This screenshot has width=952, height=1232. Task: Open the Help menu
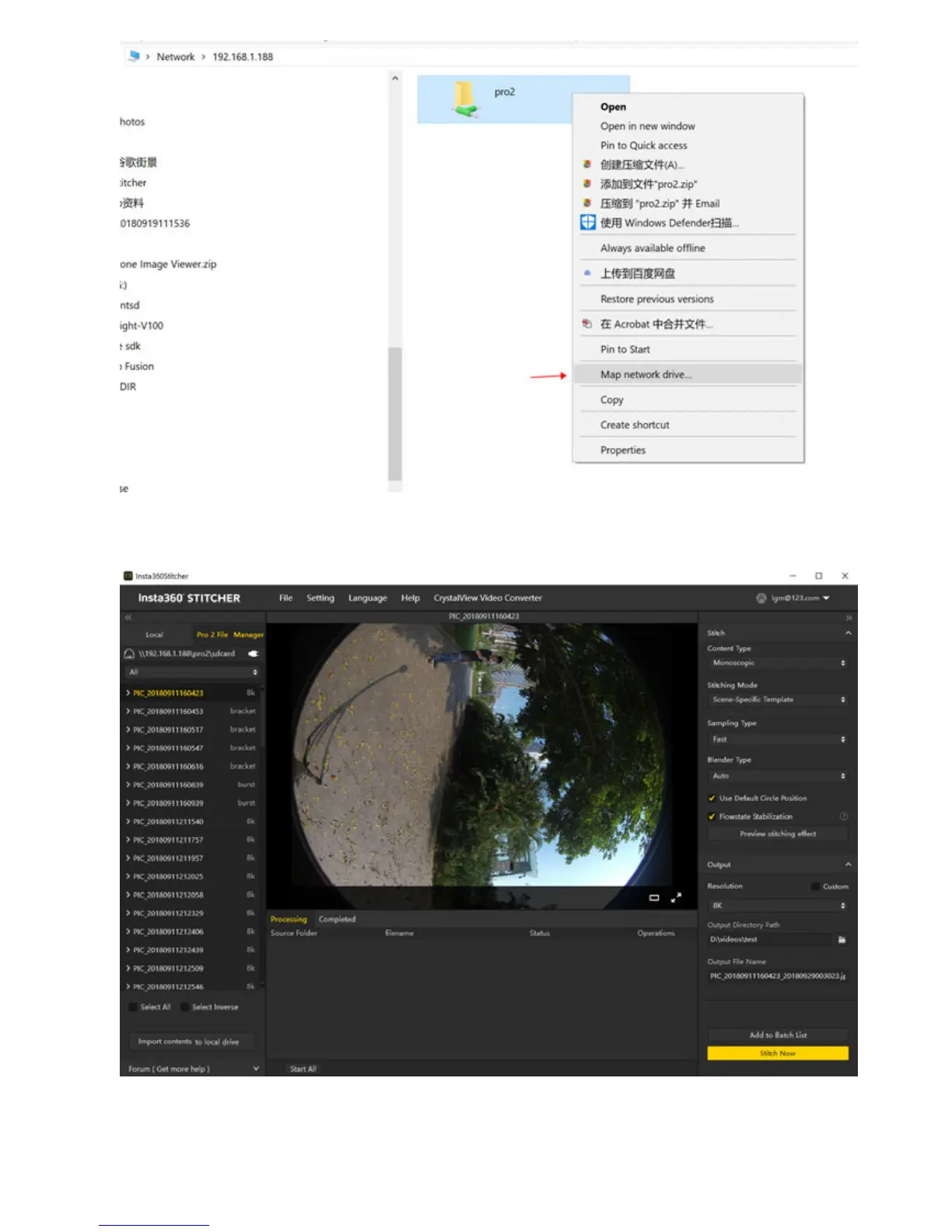coord(411,598)
